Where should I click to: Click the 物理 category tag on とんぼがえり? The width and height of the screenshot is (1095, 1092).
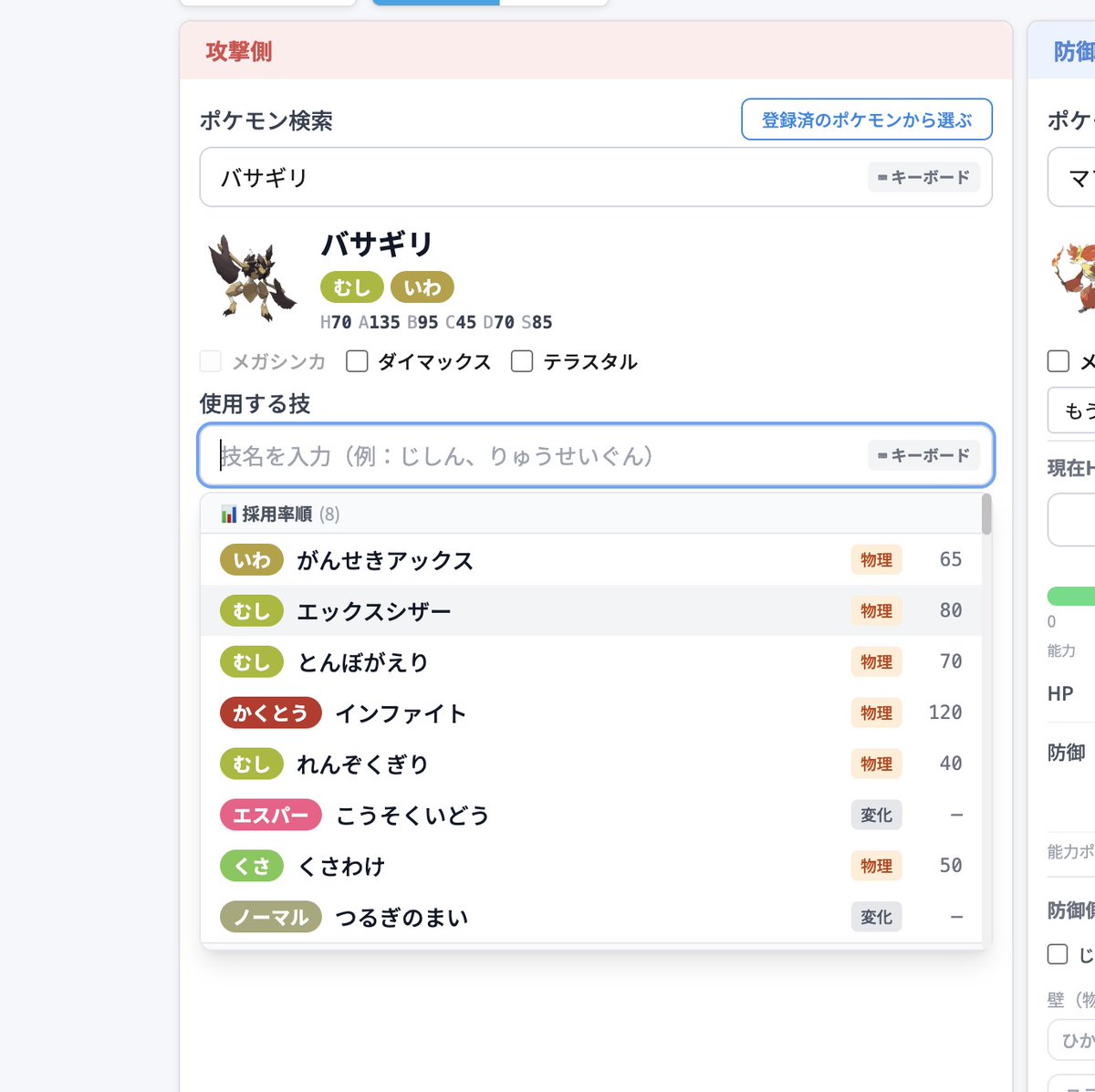[x=876, y=662]
